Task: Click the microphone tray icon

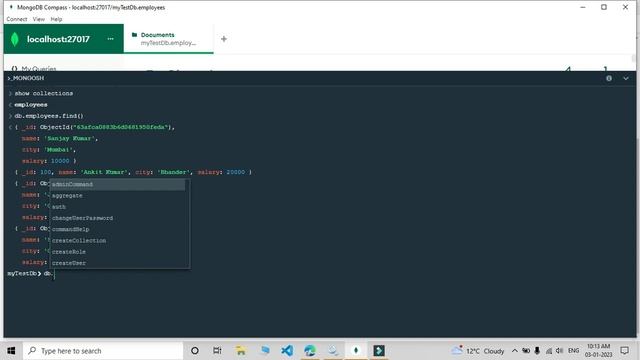Action: [x=537, y=351]
